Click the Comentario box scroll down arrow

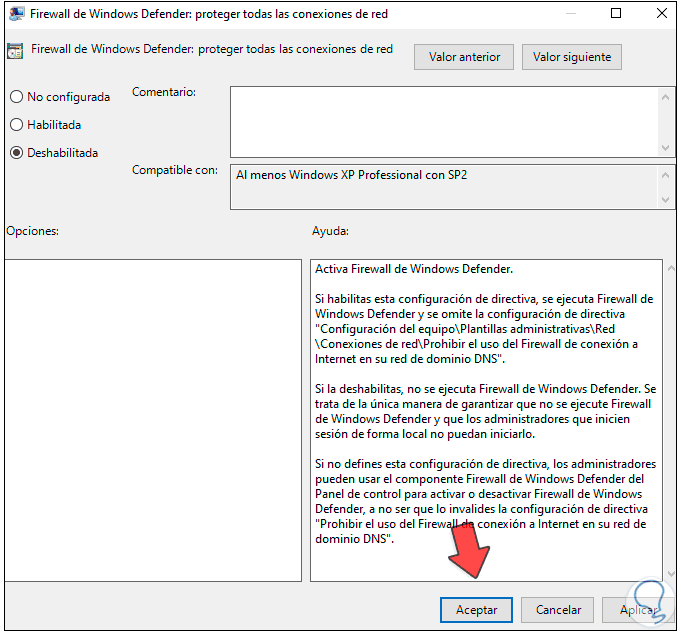(x=665, y=148)
